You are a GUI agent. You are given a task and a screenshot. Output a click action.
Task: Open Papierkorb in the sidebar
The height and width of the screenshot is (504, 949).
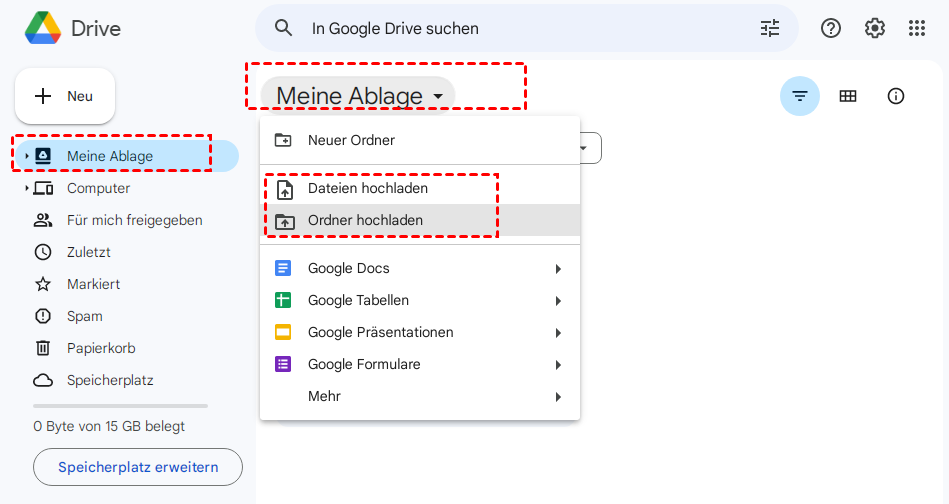point(100,348)
